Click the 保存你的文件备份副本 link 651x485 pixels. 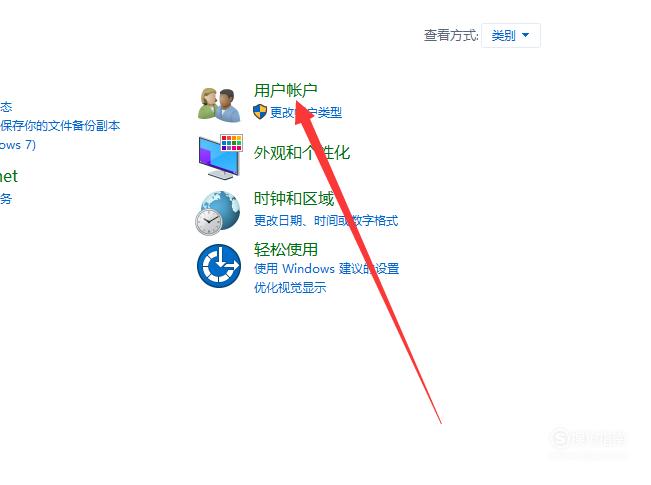(x=60, y=125)
